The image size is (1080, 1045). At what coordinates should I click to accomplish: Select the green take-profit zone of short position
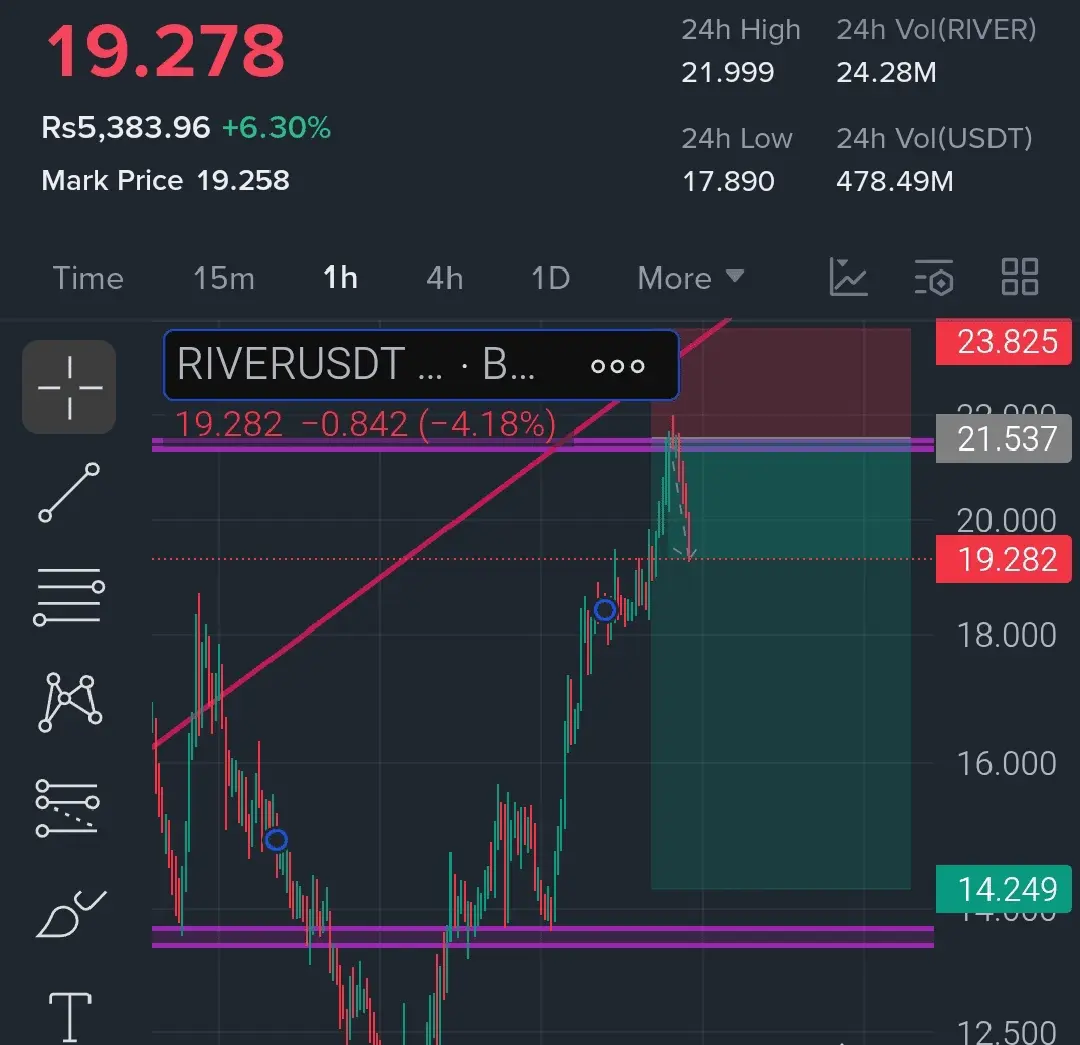(x=780, y=663)
